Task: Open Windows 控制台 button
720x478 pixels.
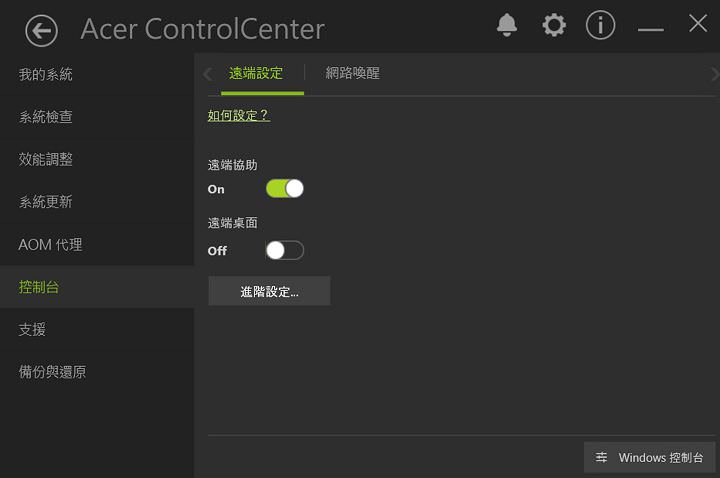Action: (x=650, y=457)
